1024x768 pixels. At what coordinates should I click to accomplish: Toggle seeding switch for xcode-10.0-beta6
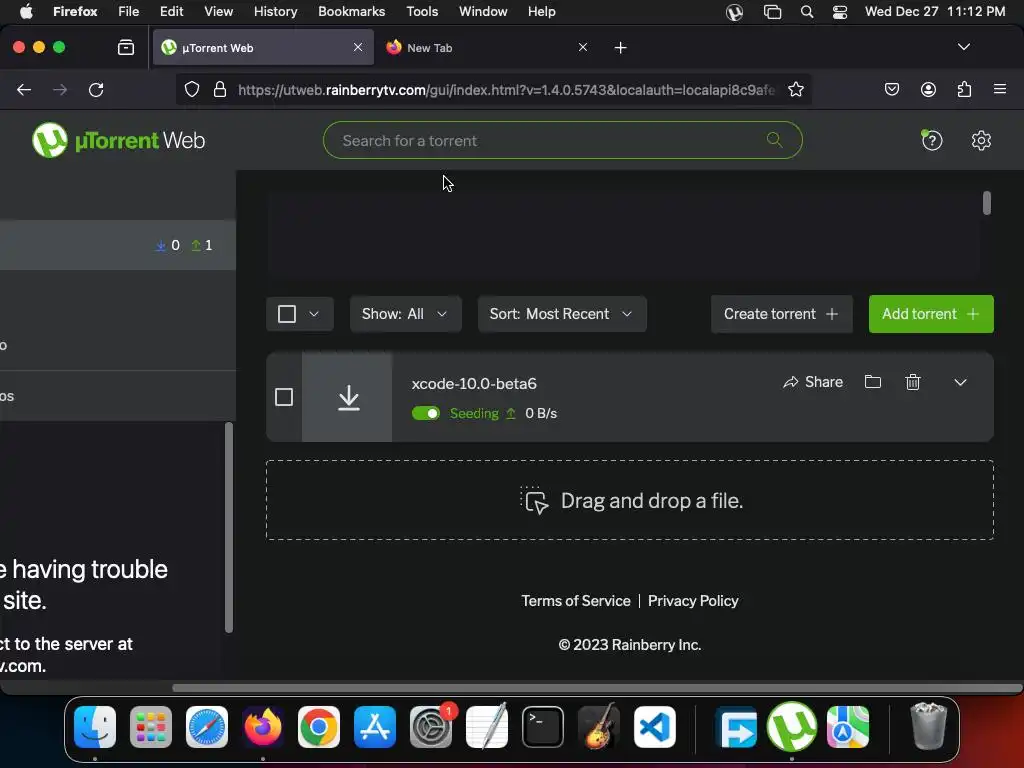coord(426,413)
